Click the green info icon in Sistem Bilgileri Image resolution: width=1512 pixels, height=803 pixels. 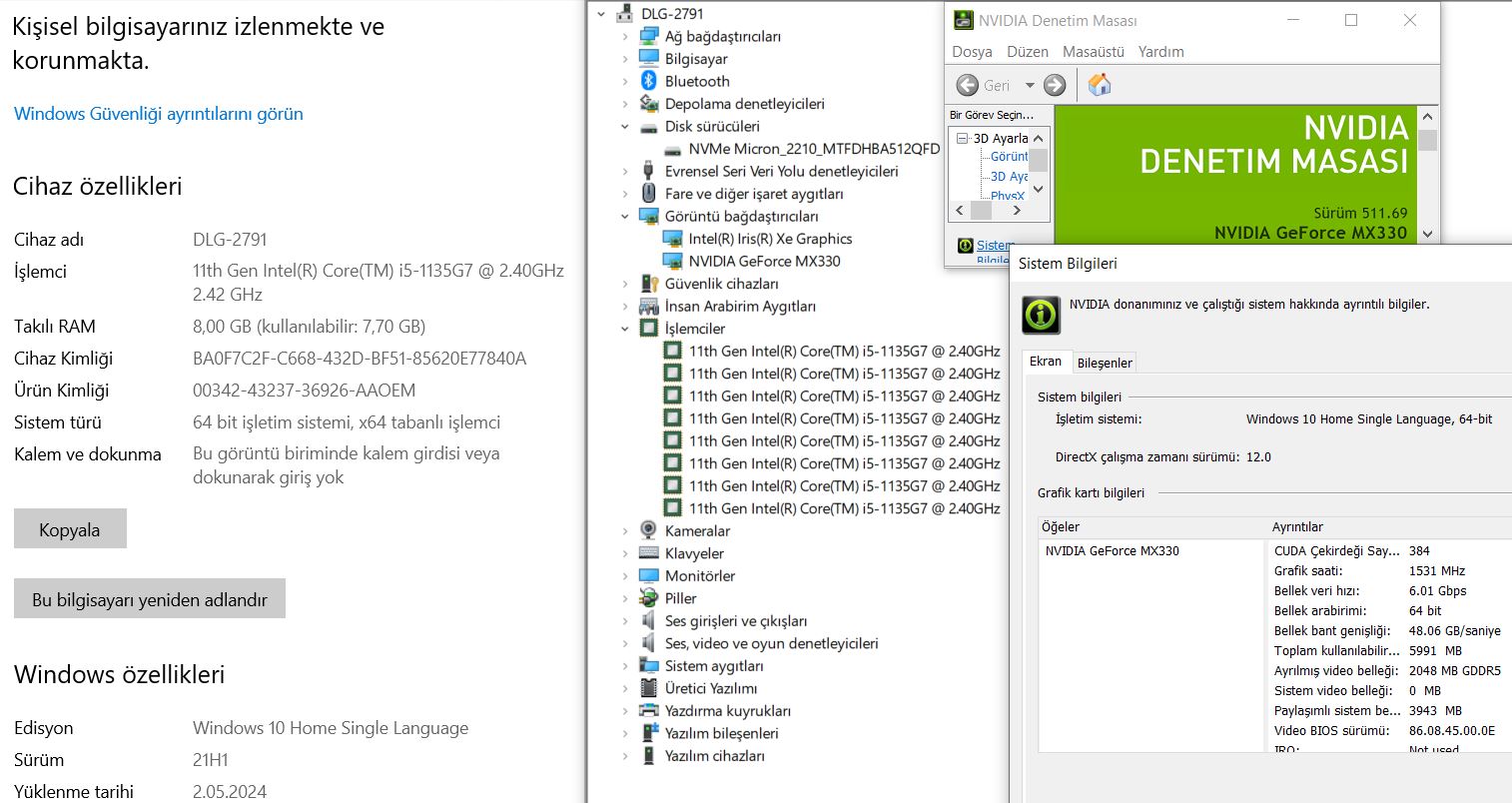point(1041,315)
